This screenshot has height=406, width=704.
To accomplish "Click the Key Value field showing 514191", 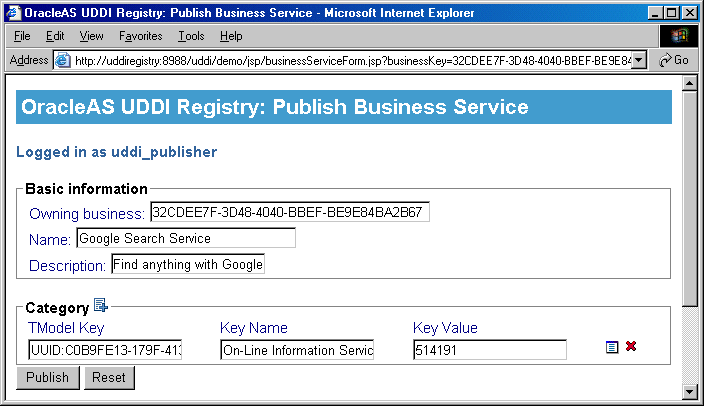I will [490, 349].
